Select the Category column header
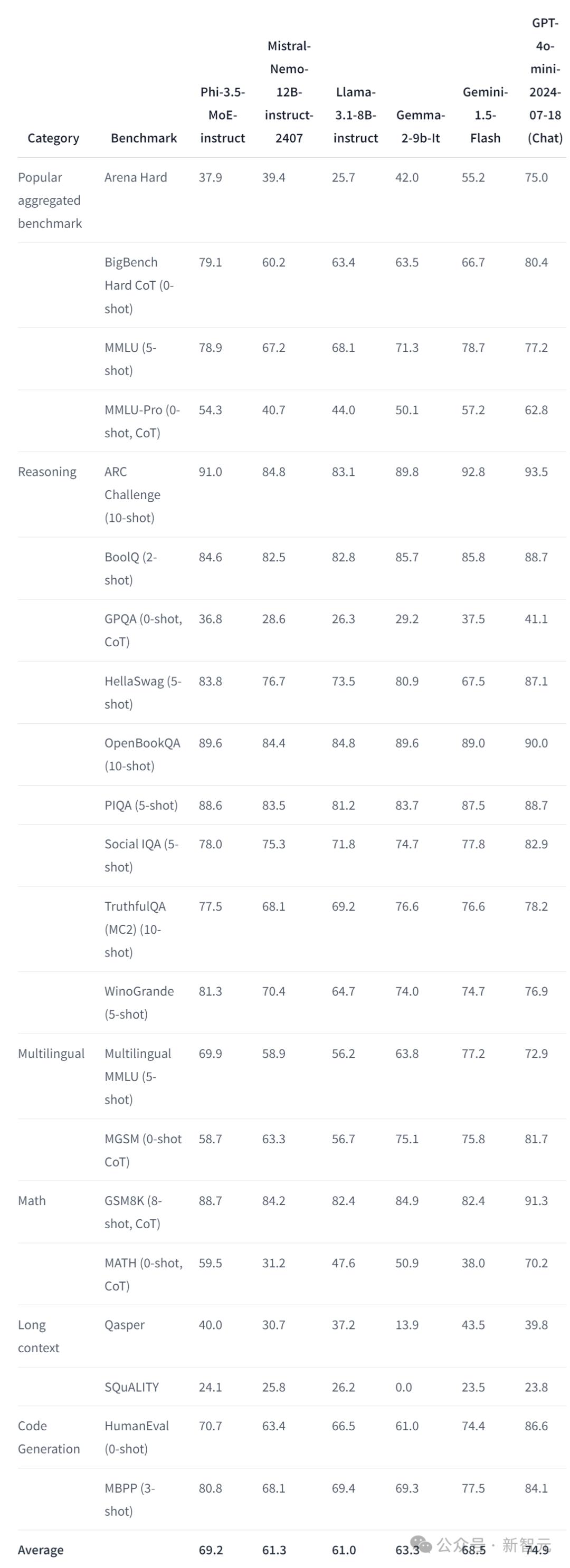 pyautogui.click(x=53, y=138)
